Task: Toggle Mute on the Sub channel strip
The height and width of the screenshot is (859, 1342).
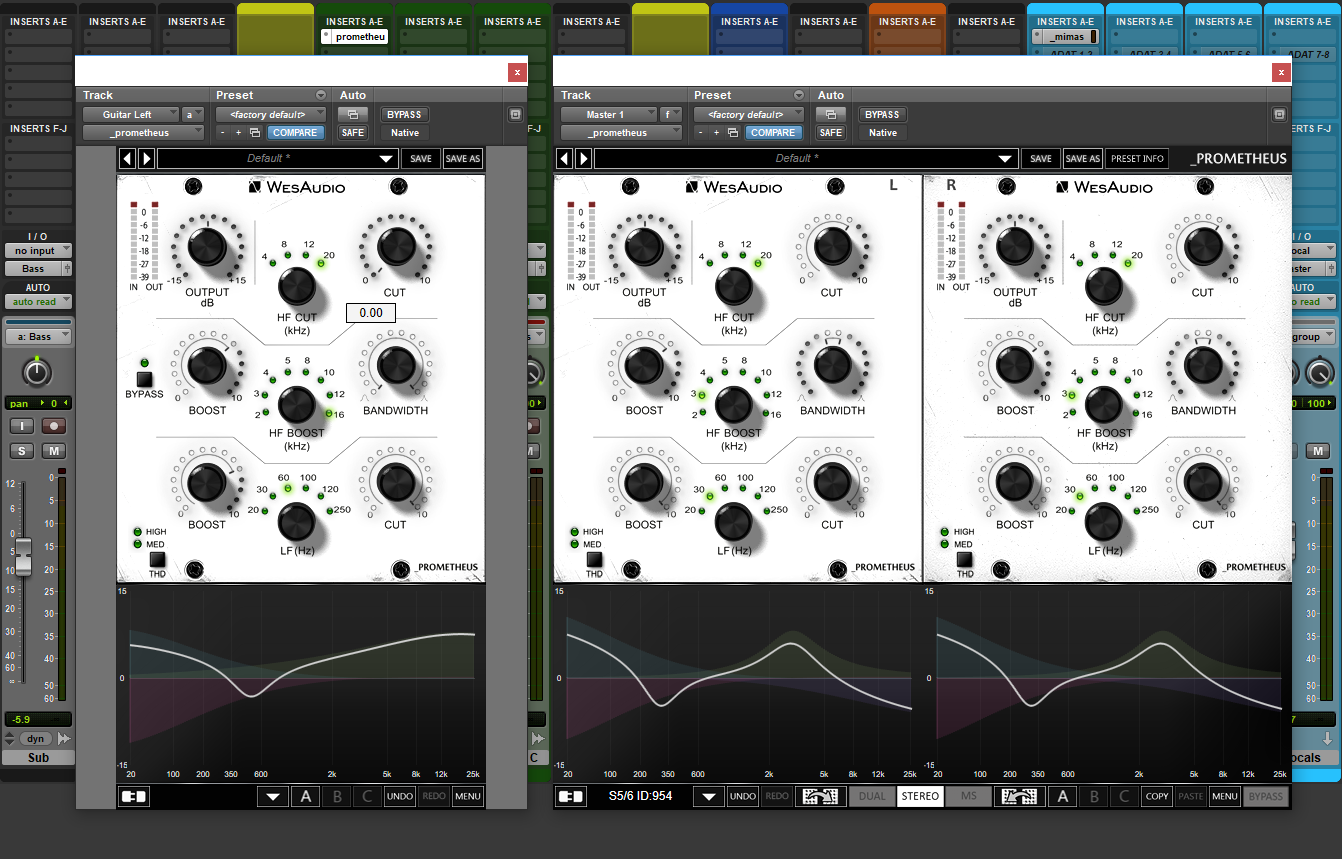Action: (54, 452)
